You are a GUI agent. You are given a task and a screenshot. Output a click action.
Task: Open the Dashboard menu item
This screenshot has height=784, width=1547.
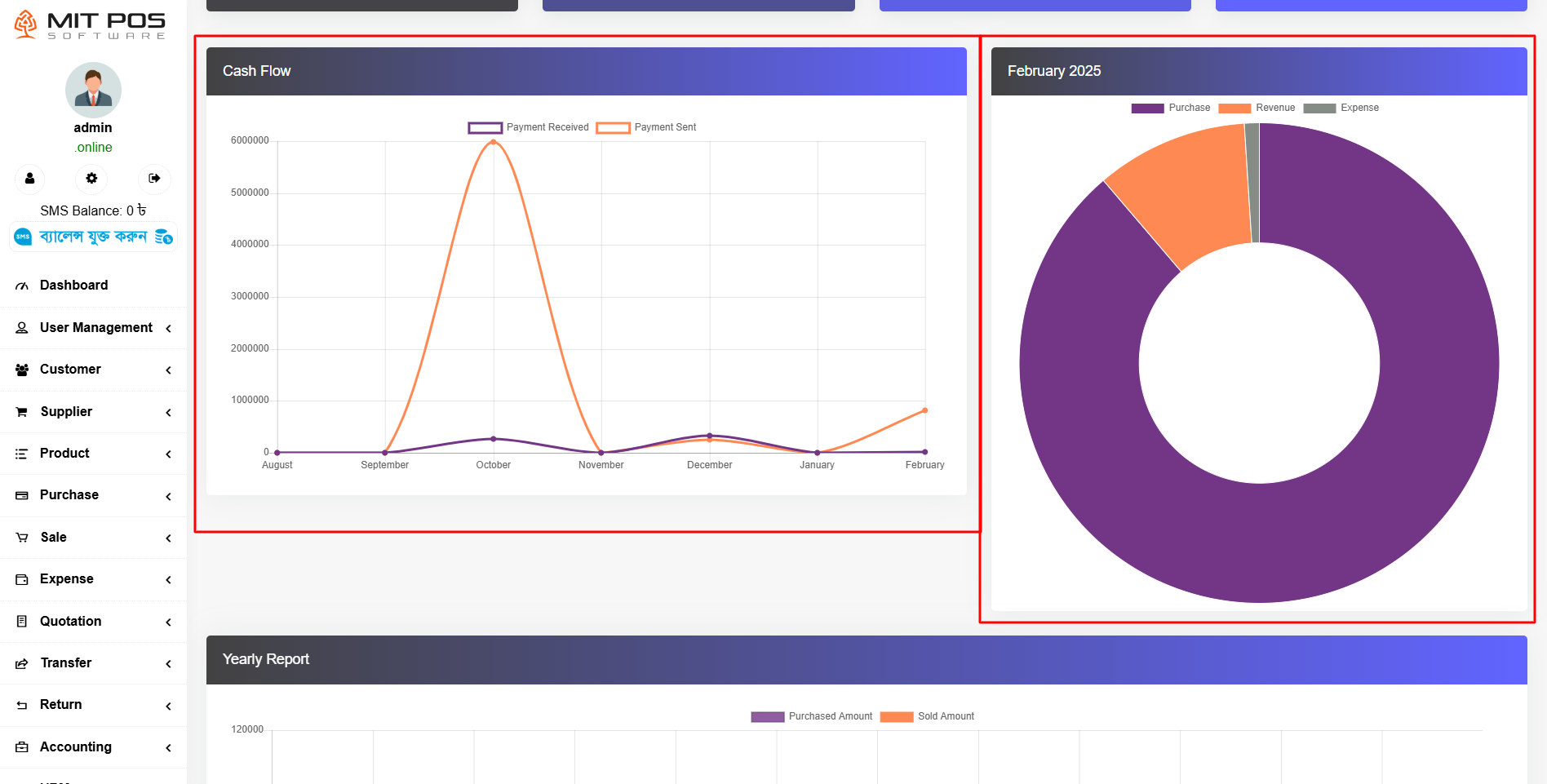pos(73,286)
